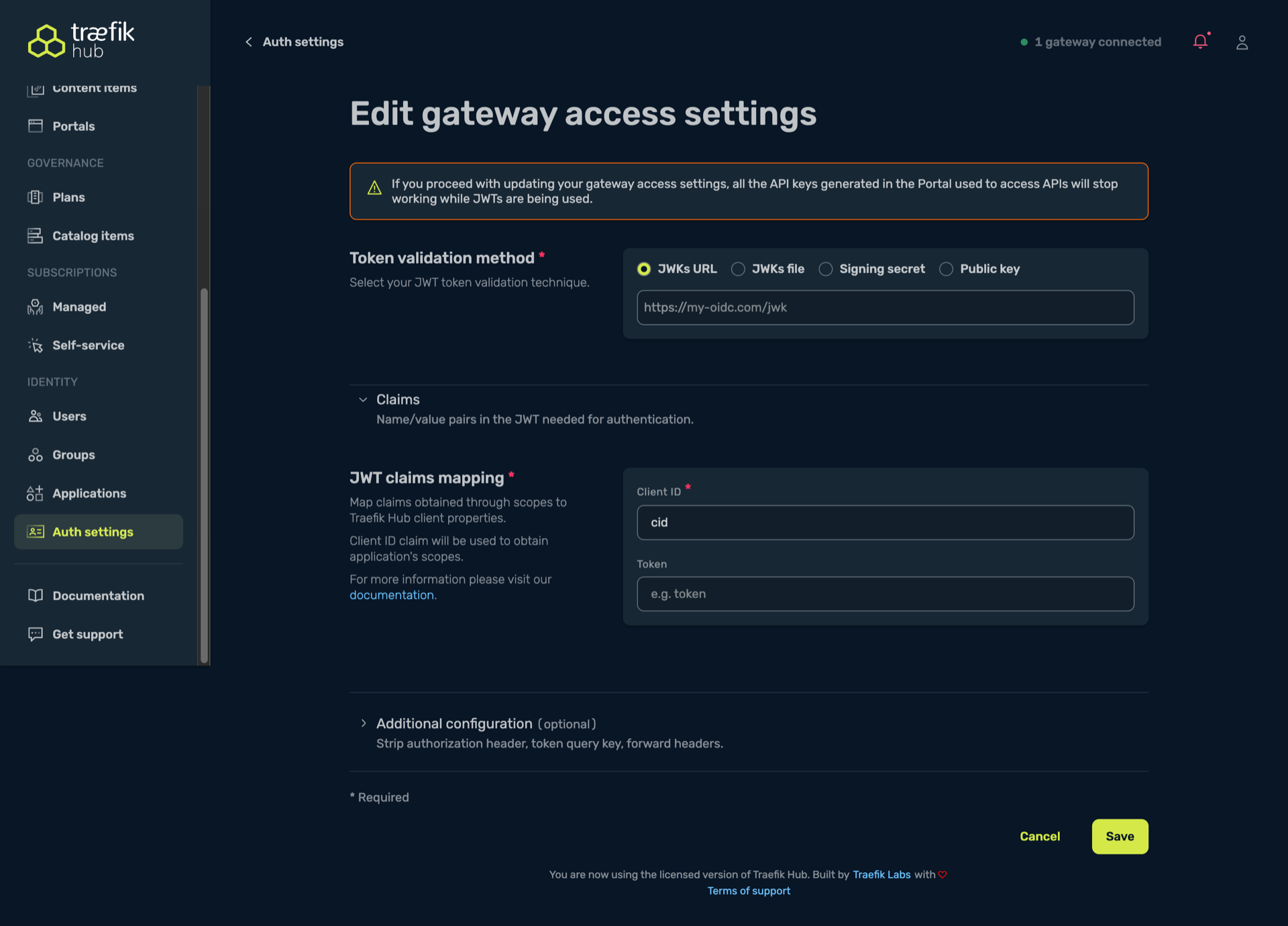Click the Catalog items icon
This screenshot has width=1288, height=926.
point(36,236)
